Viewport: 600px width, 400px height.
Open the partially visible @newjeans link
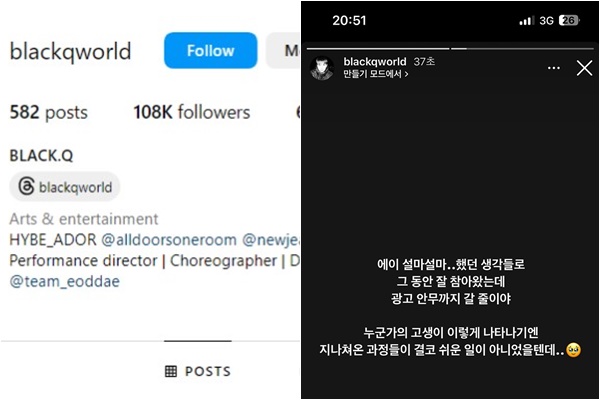(271, 240)
